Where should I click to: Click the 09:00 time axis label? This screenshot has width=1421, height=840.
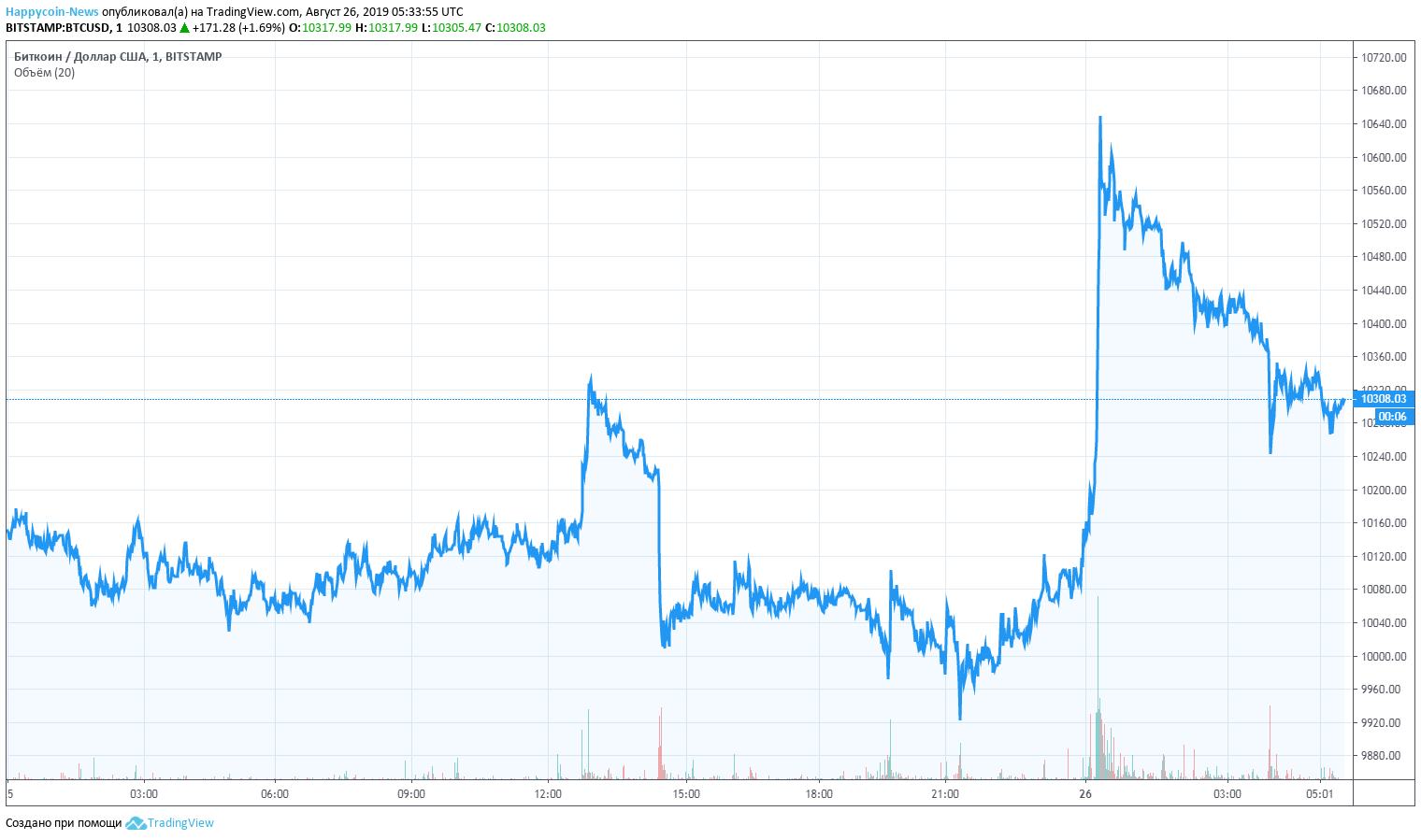[411, 794]
